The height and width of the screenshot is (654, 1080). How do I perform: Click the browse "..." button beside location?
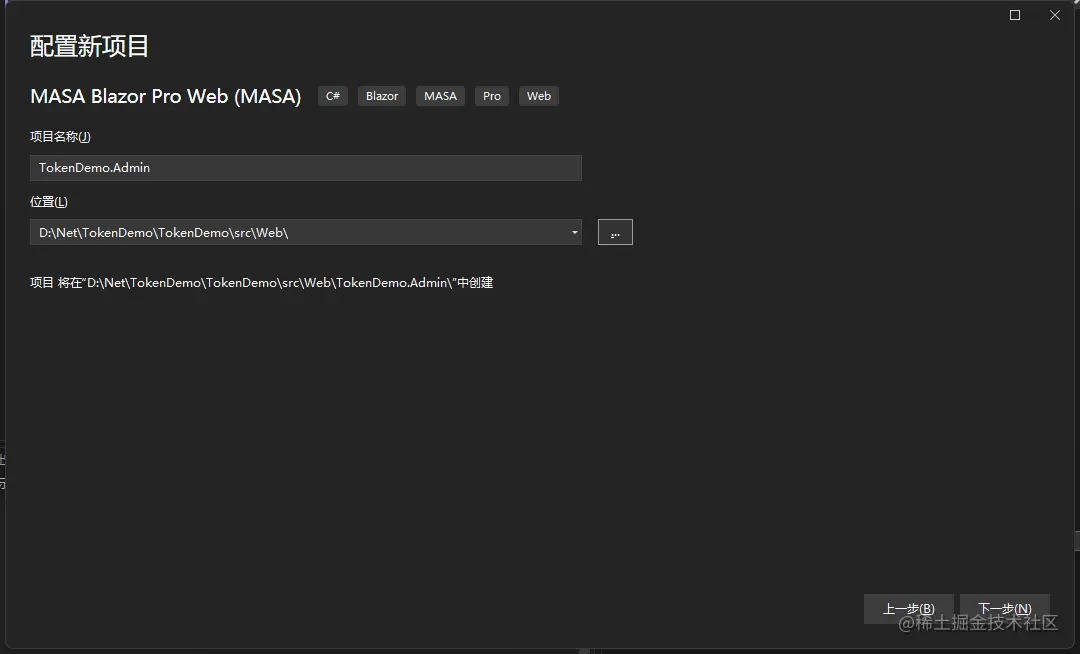point(615,232)
